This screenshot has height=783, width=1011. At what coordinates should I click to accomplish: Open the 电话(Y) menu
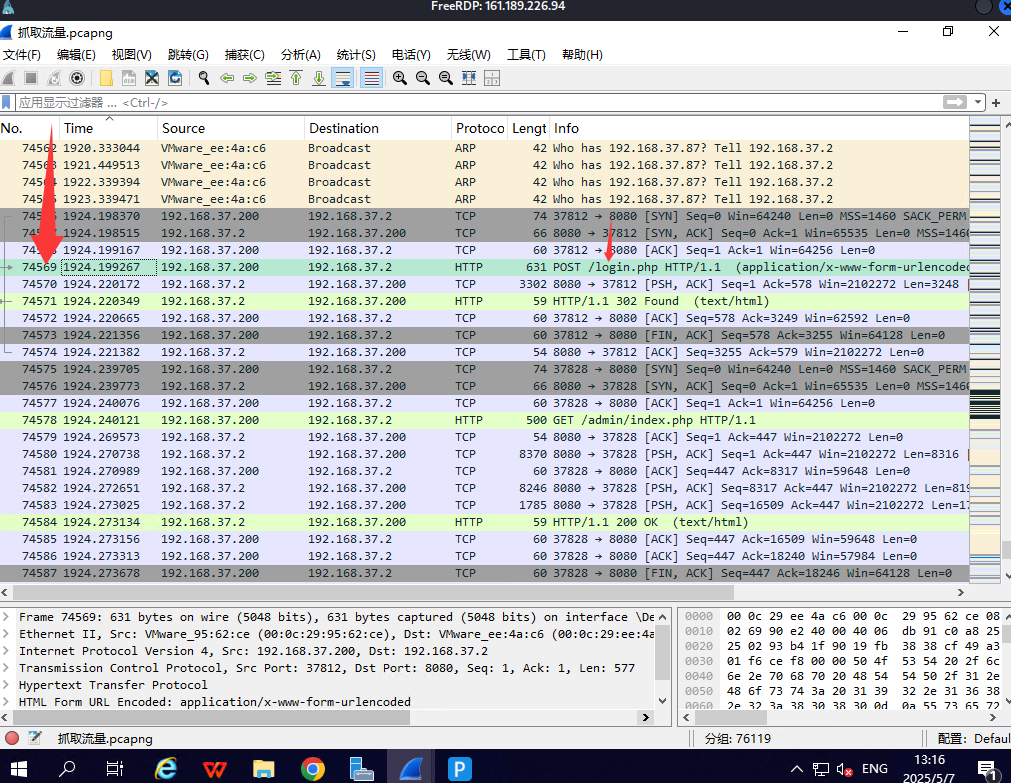point(411,55)
